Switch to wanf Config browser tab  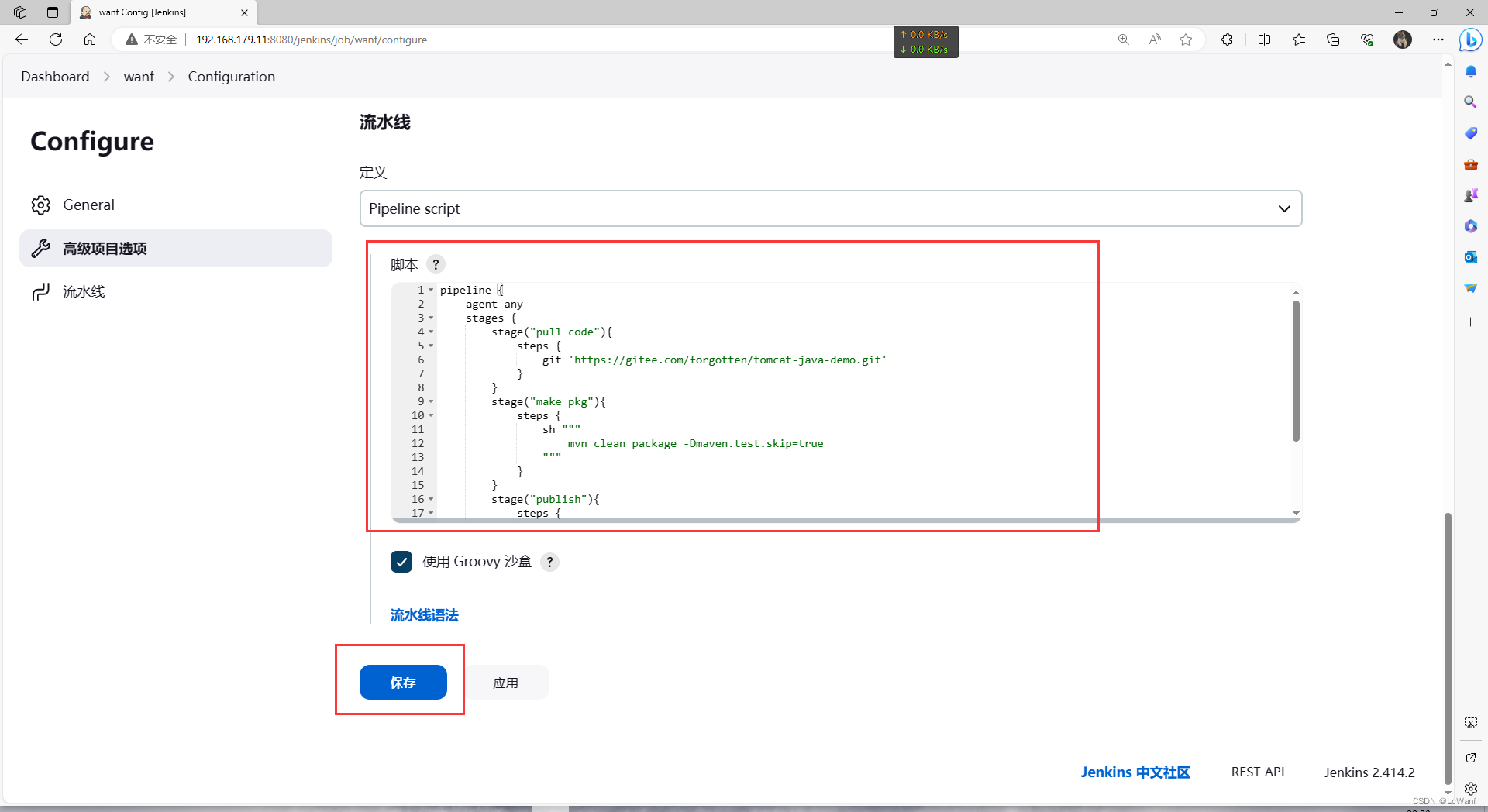pyautogui.click(x=163, y=12)
